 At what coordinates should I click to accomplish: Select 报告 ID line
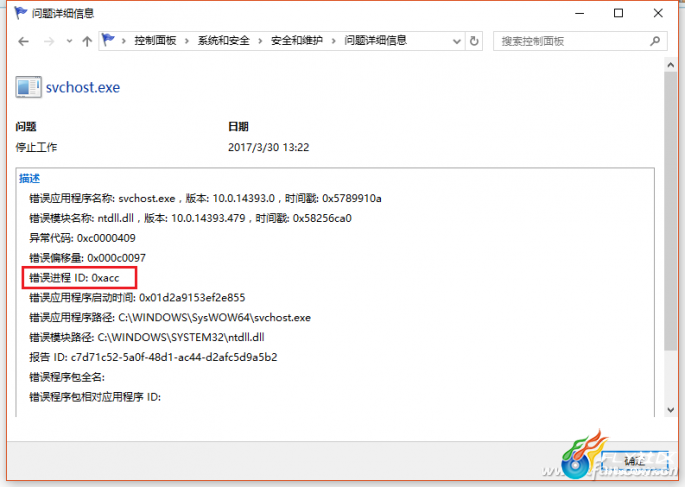(x=153, y=357)
